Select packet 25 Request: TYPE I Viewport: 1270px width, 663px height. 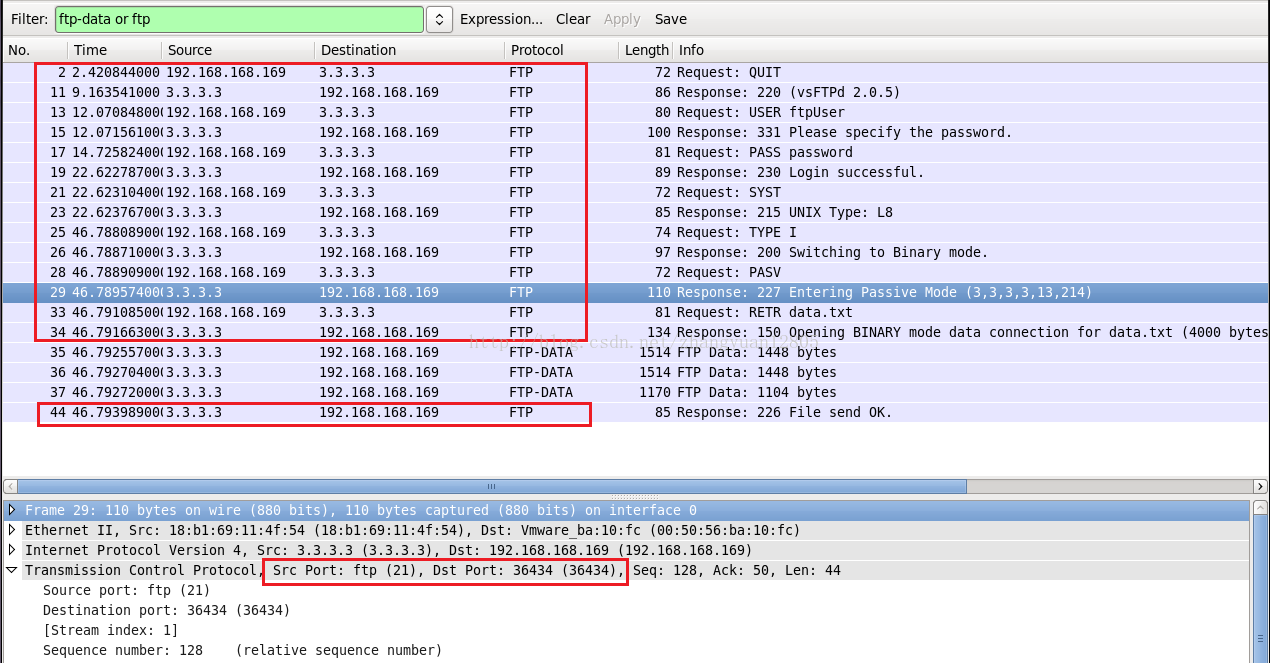pos(635,232)
